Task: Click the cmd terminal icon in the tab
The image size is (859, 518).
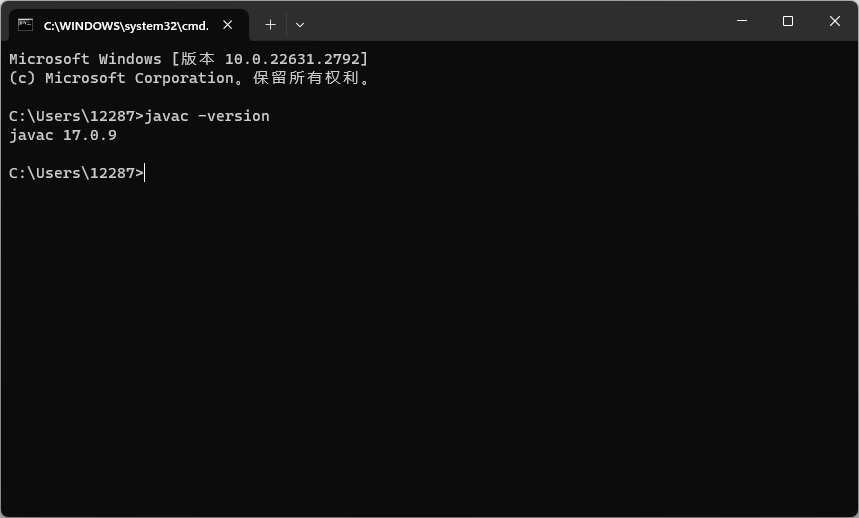Action: [25, 25]
